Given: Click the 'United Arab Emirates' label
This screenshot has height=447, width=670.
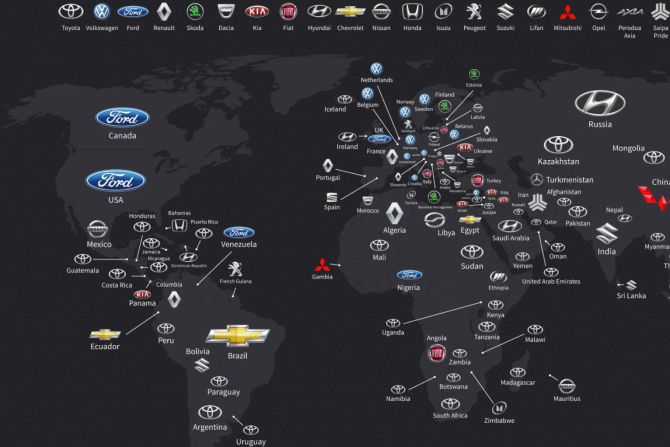Looking at the screenshot, I should coord(551,282).
